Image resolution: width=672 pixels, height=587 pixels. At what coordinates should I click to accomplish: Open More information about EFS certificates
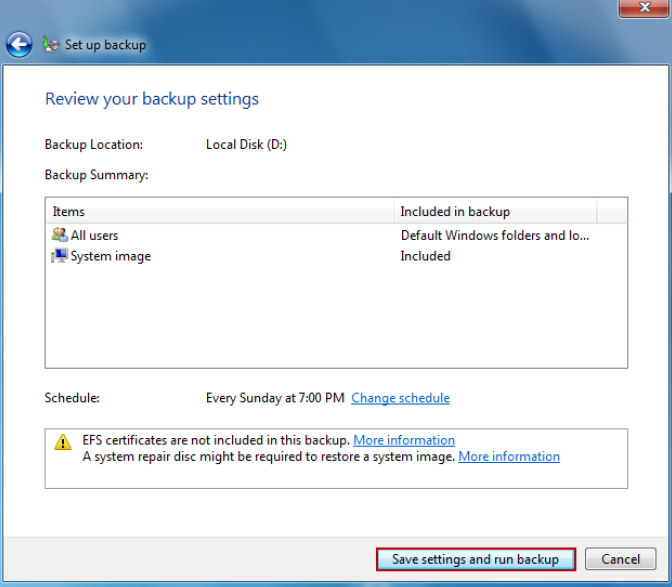[404, 440]
